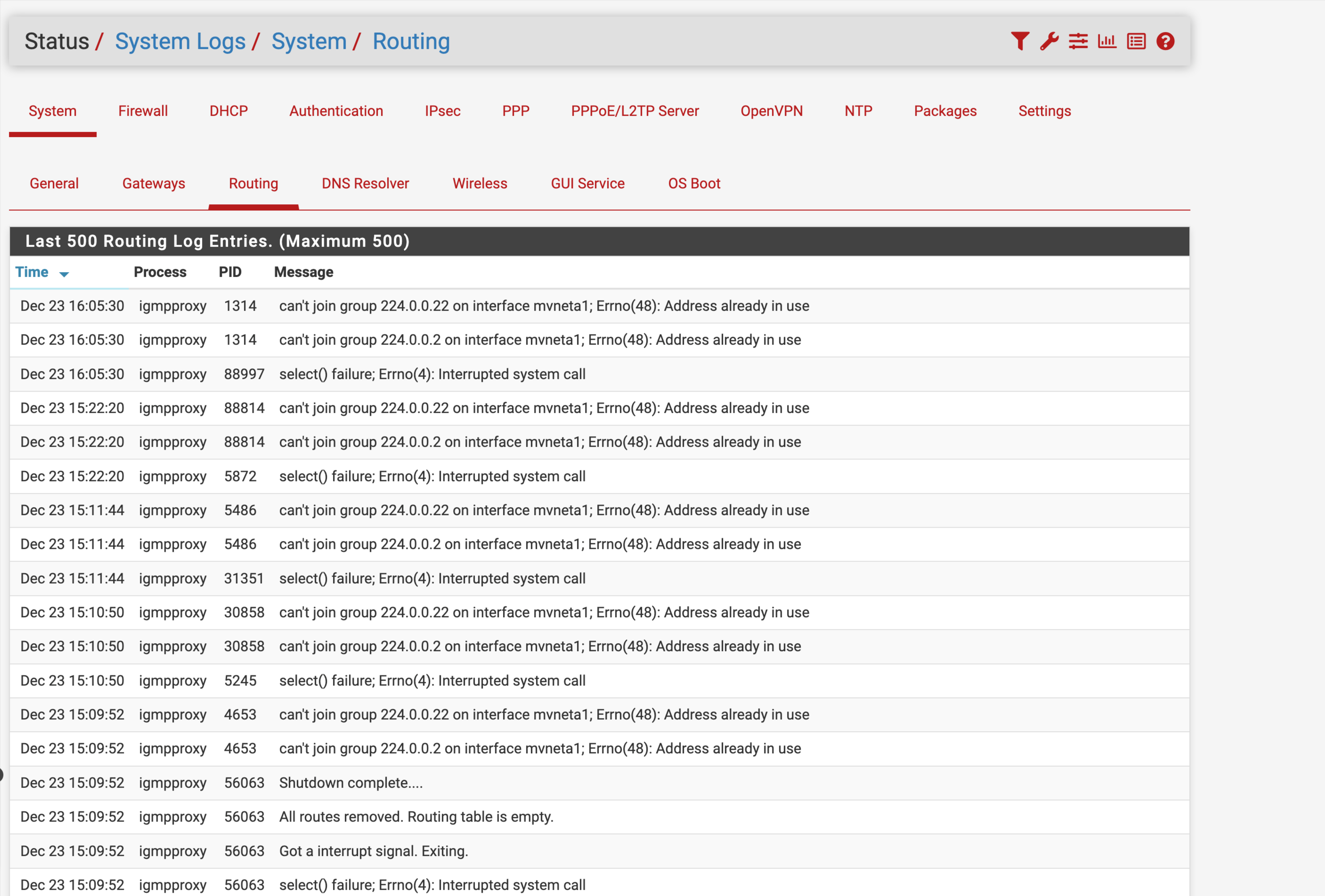Click the Shutdown complete log entry
The height and width of the screenshot is (896, 1325).
(350, 783)
